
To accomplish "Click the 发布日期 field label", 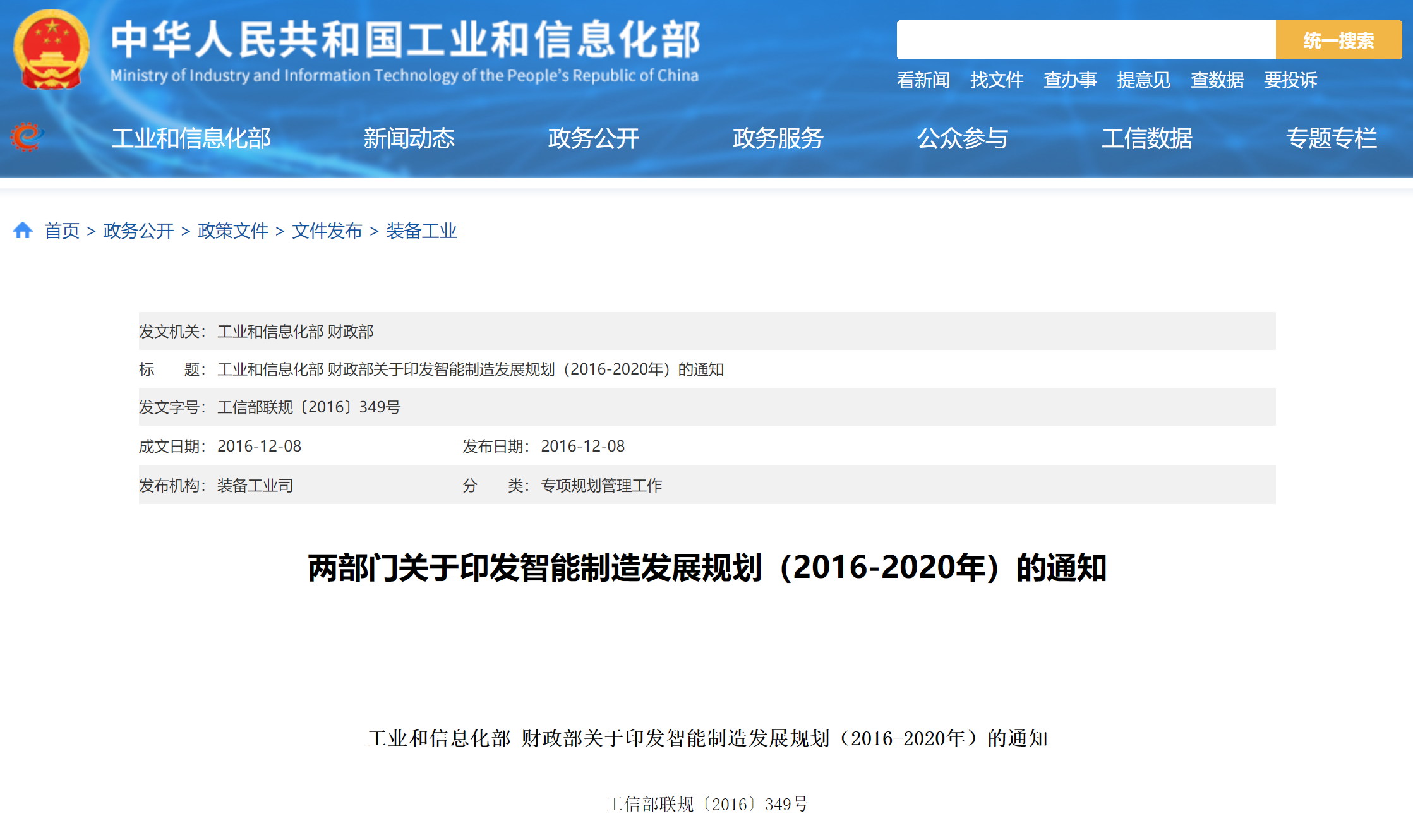I will coord(496,446).
